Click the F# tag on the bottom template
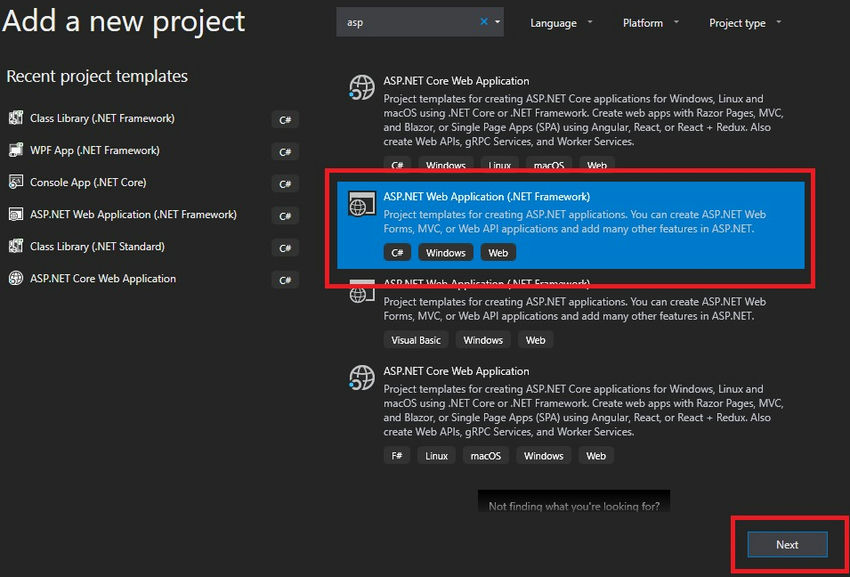 click(396, 455)
